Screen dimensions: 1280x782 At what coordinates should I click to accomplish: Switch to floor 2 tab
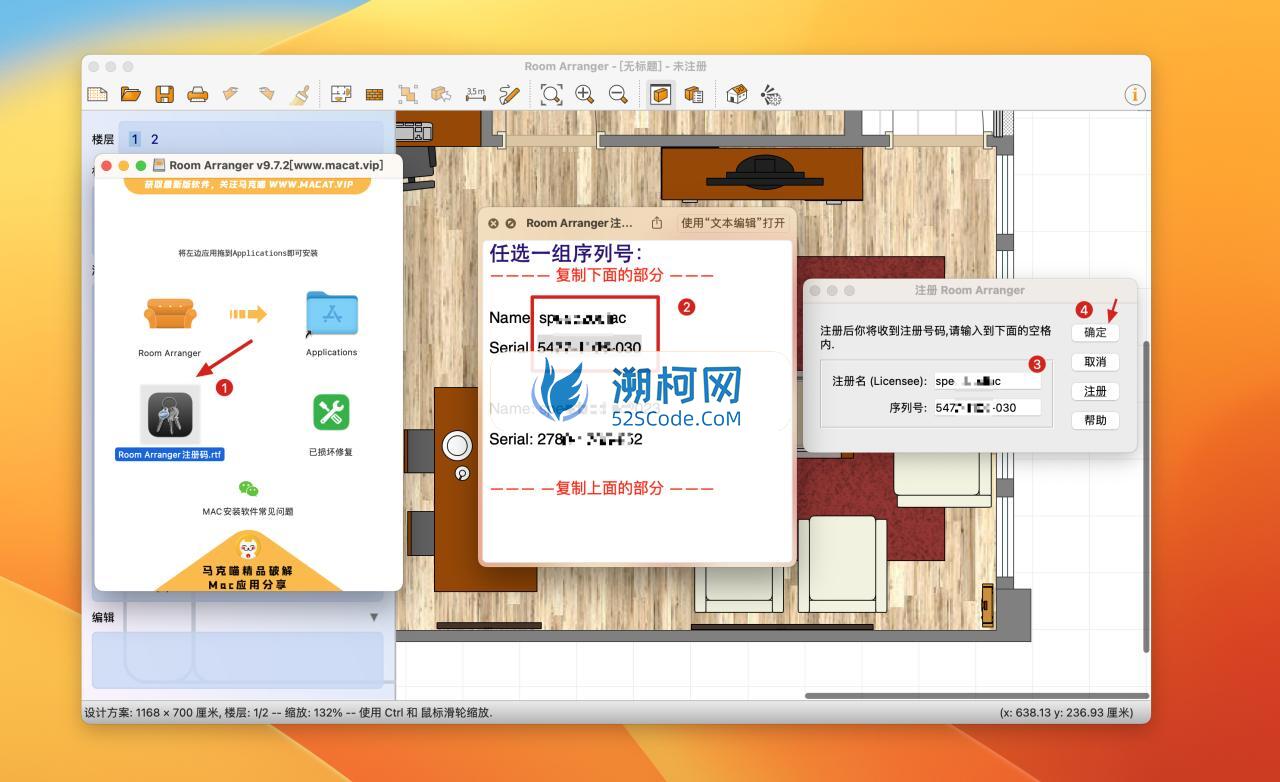(x=154, y=139)
